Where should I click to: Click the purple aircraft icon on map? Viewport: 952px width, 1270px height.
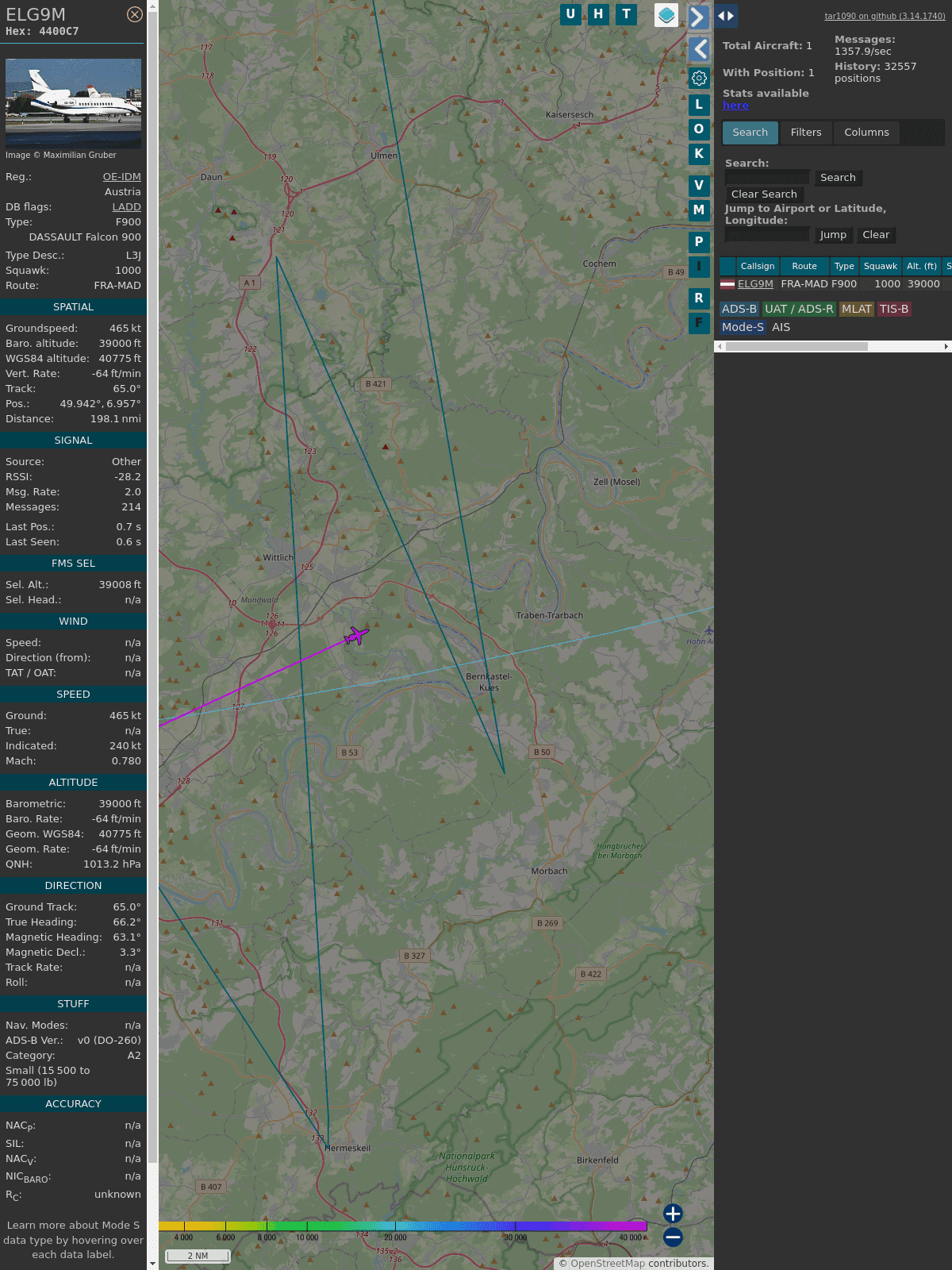(x=356, y=636)
